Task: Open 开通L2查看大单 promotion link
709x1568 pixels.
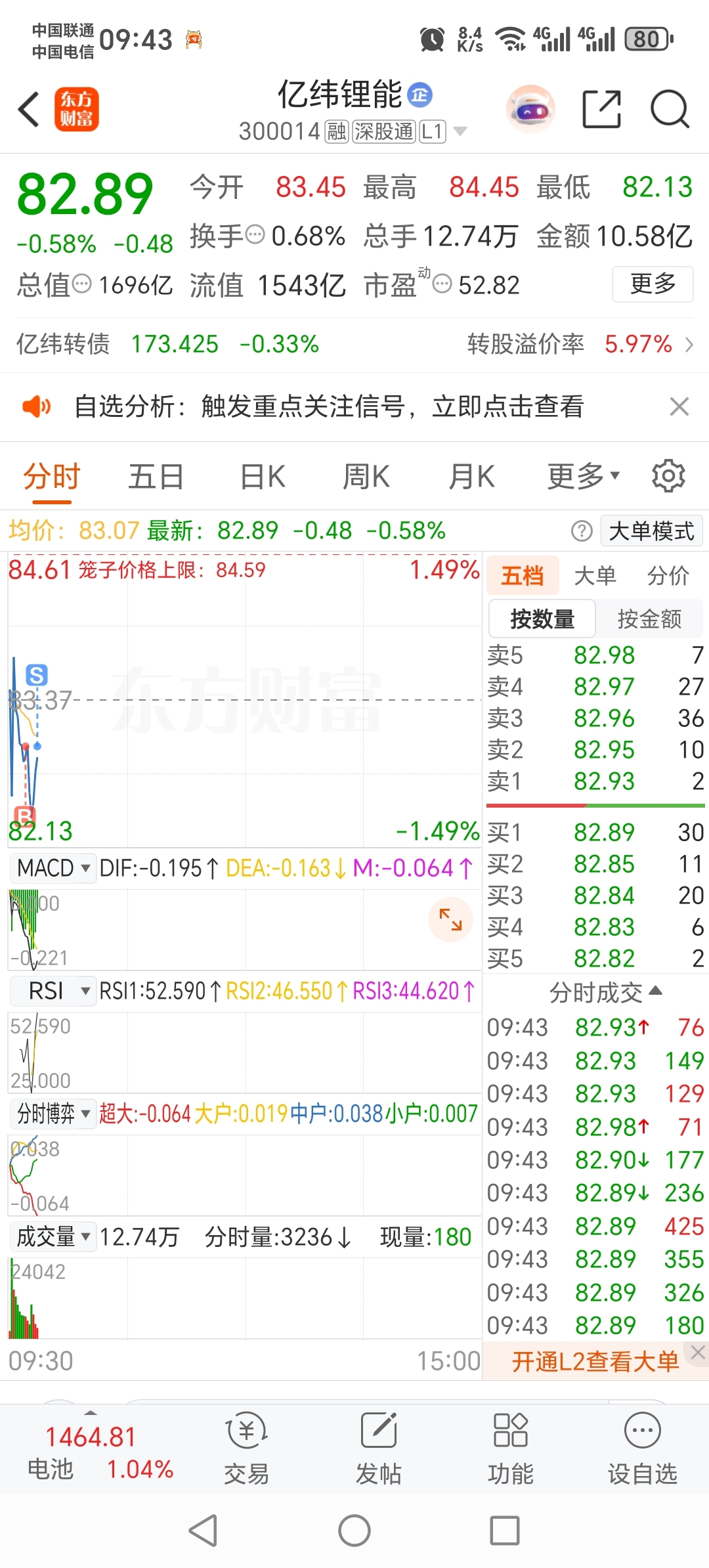Action: [595, 1362]
